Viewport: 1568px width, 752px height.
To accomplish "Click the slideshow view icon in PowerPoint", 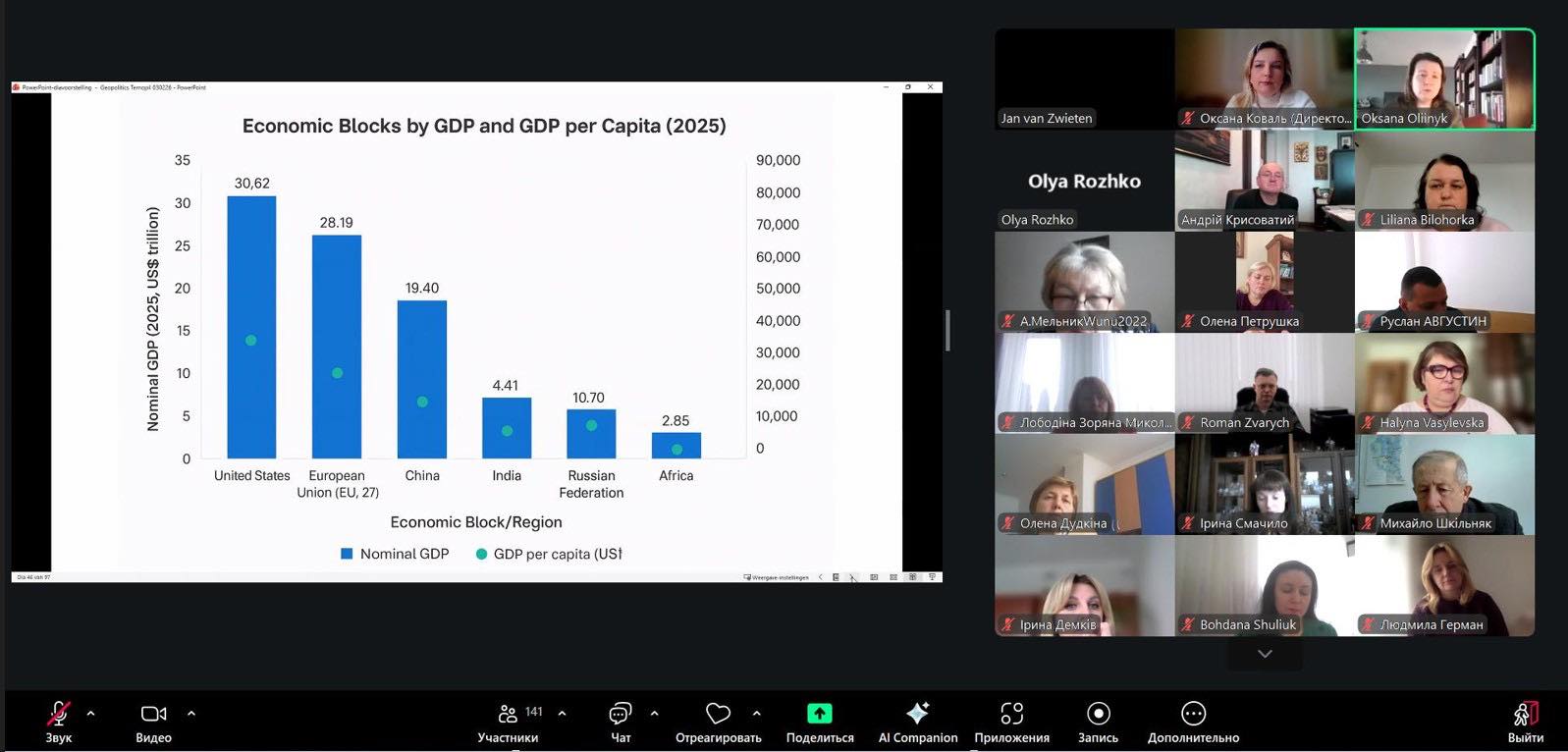I will (x=932, y=577).
